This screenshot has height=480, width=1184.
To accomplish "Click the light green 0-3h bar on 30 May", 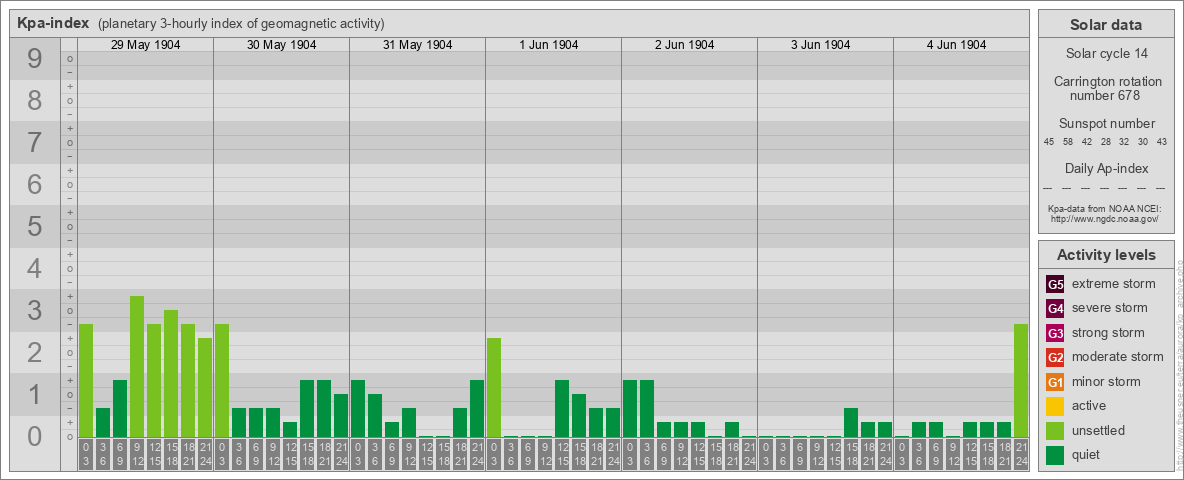I will [x=222, y=380].
